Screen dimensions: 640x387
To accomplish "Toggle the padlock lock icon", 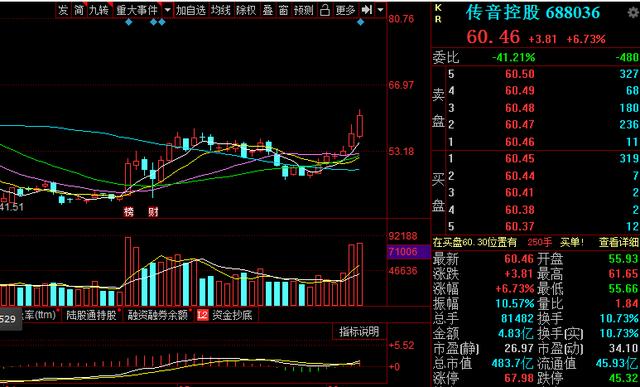I will (x=324, y=10).
